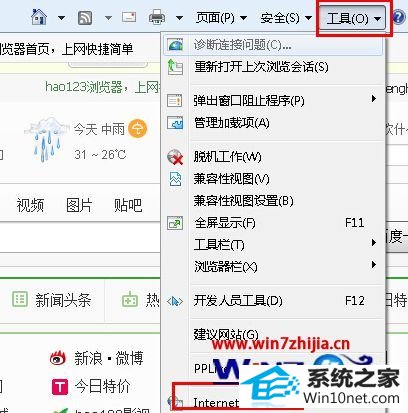Click the Print icon

157,17
